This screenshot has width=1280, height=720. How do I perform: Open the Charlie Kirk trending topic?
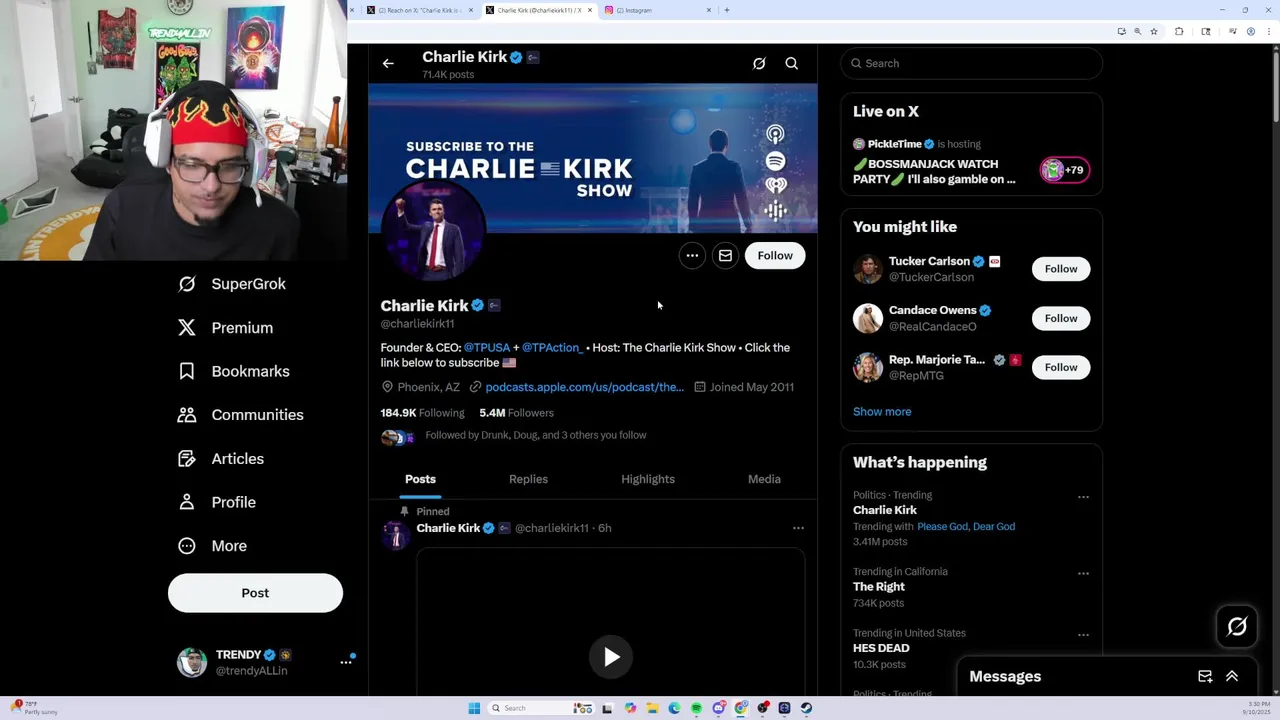pyautogui.click(x=885, y=510)
